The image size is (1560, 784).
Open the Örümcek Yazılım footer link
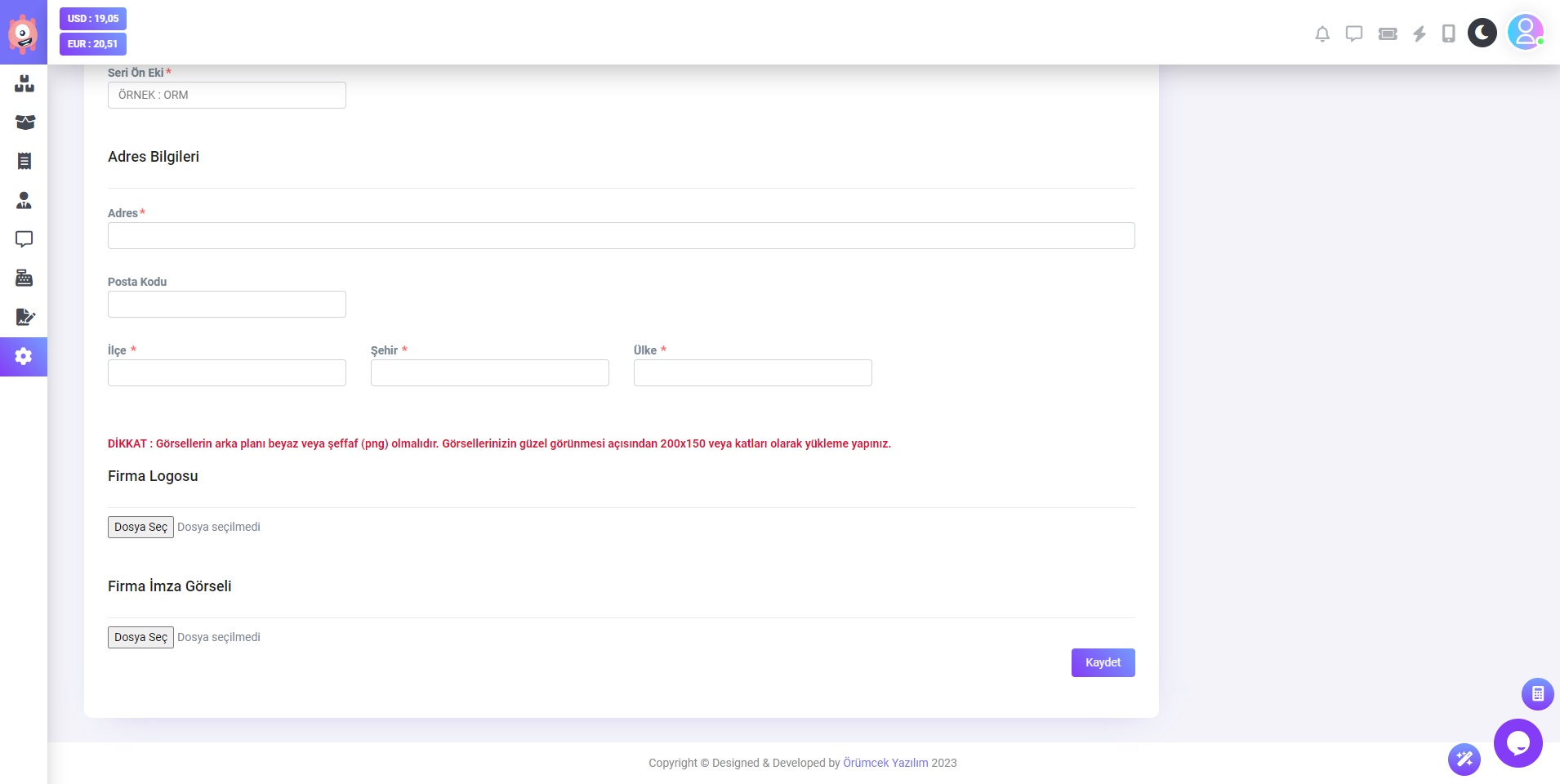pyautogui.click(x=885, y=763)
